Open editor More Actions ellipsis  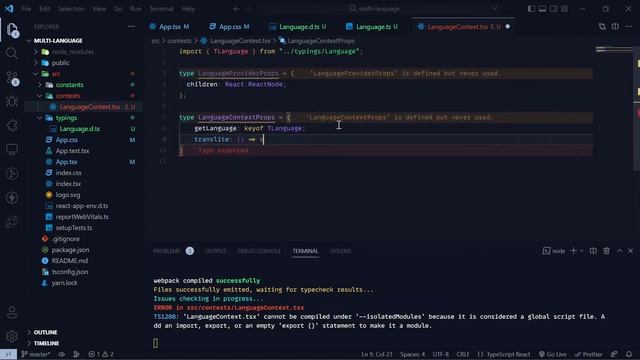pyautogui.click(x=628, y=27)
